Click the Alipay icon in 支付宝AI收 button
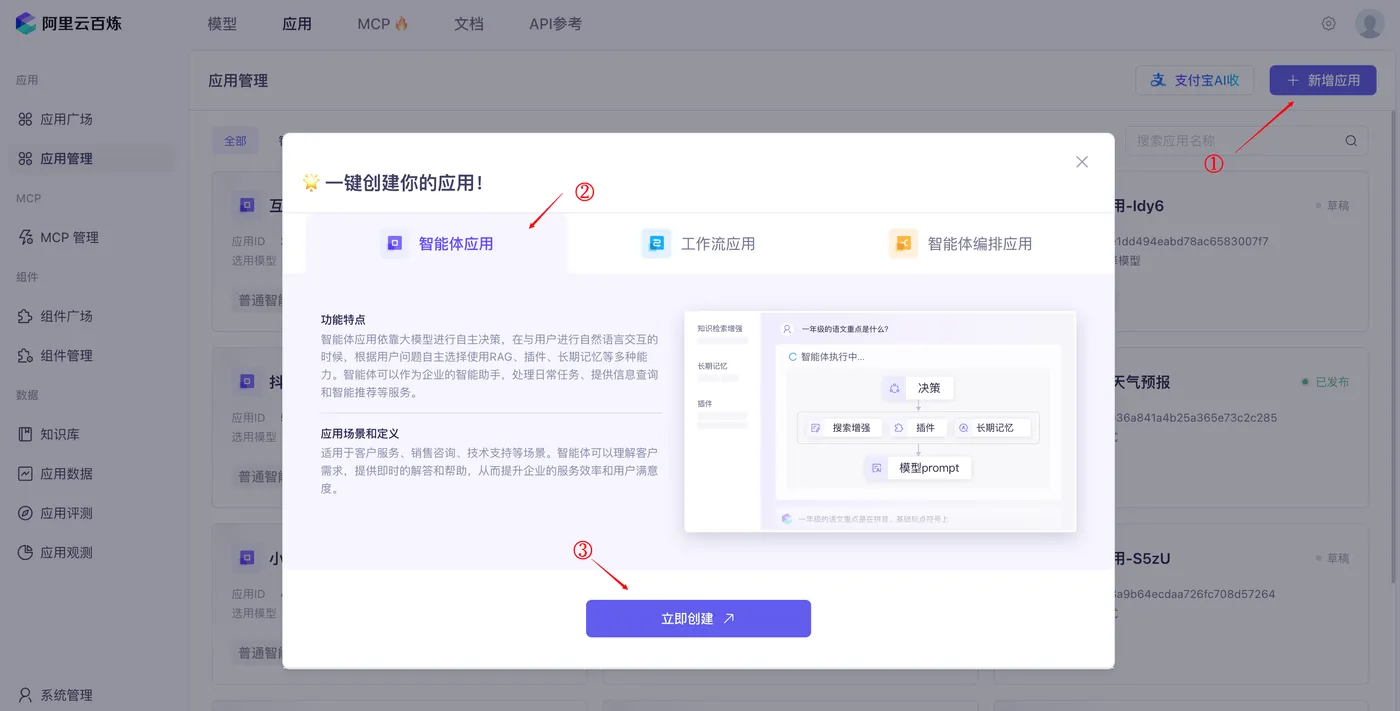The image size is (1400, 711). click(1158, 80)
